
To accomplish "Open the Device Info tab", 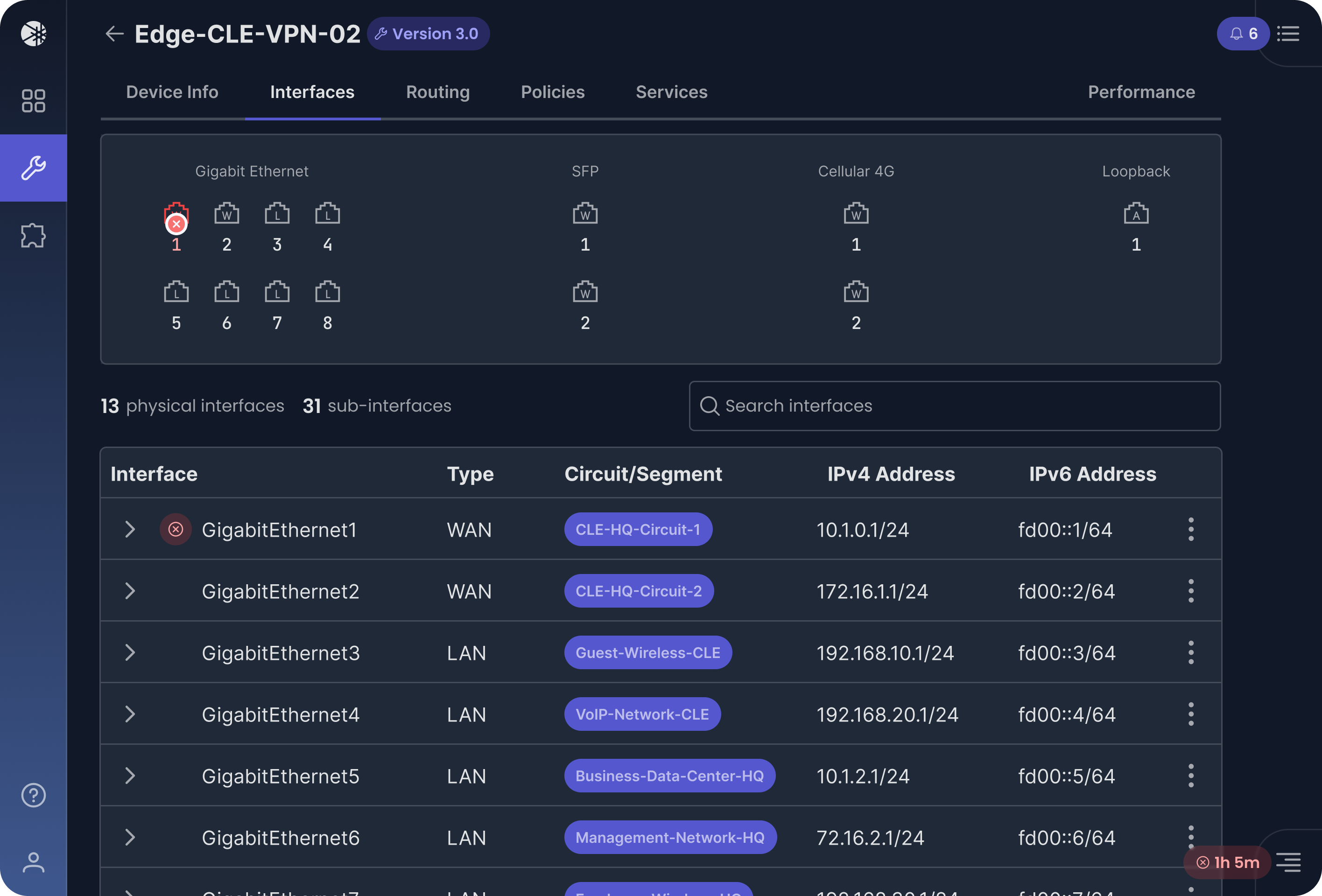I will [172, 92].
